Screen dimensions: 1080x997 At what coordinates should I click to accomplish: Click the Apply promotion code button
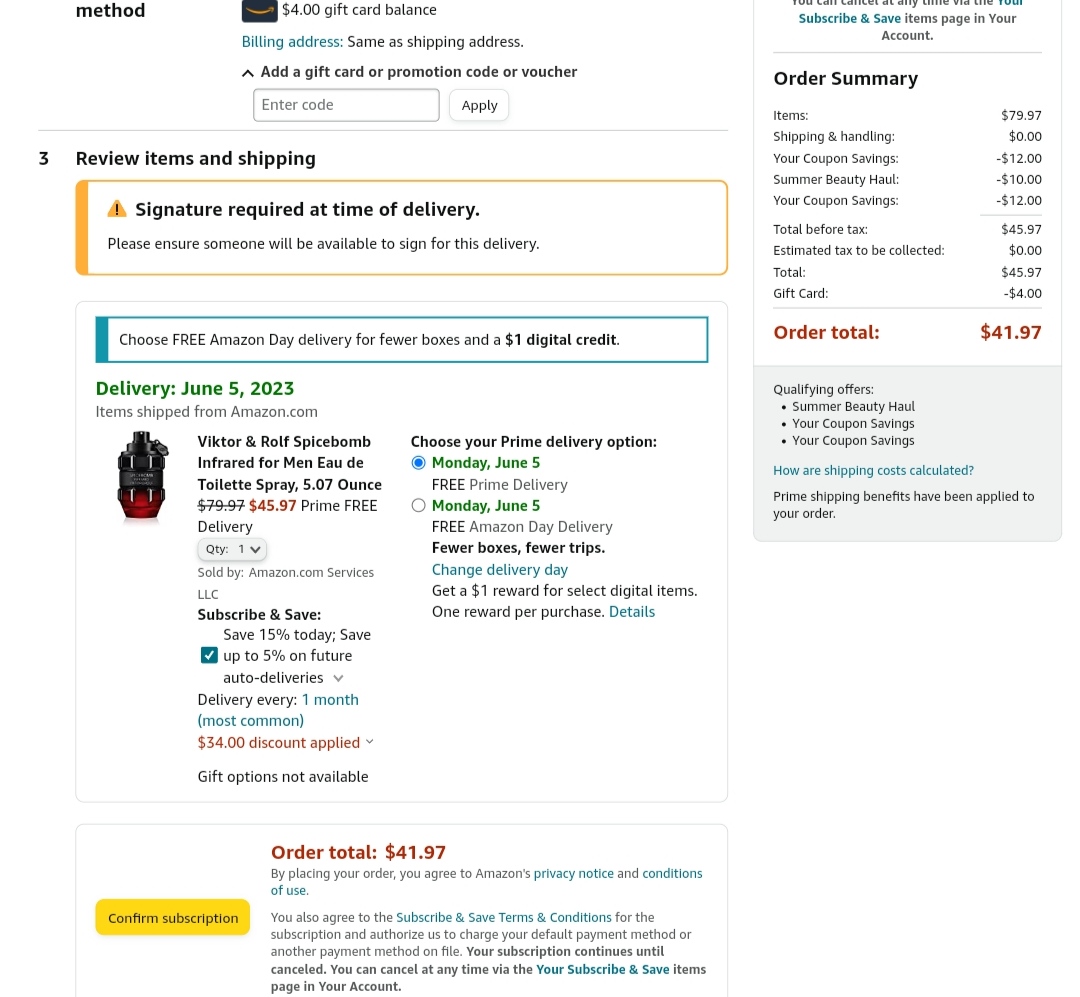click(479, 105)
